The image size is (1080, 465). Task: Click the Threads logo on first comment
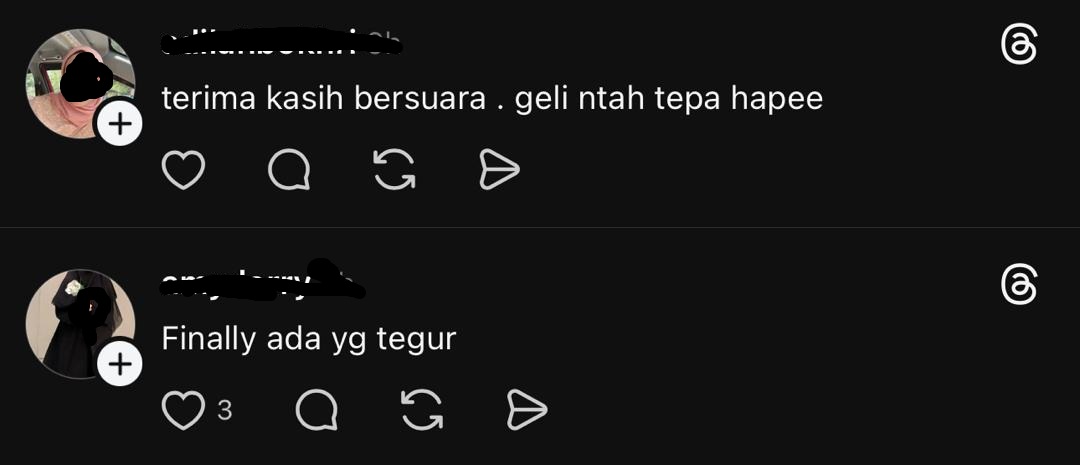pyautogui.click(x=1019, y=43)
